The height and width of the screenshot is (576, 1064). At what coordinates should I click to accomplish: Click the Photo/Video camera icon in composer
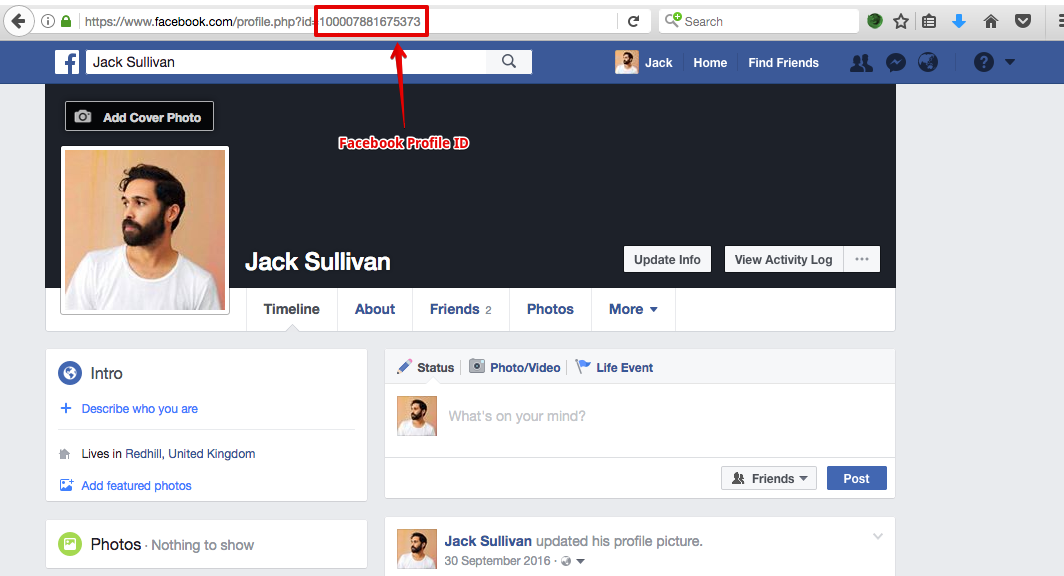coord(477,366)
